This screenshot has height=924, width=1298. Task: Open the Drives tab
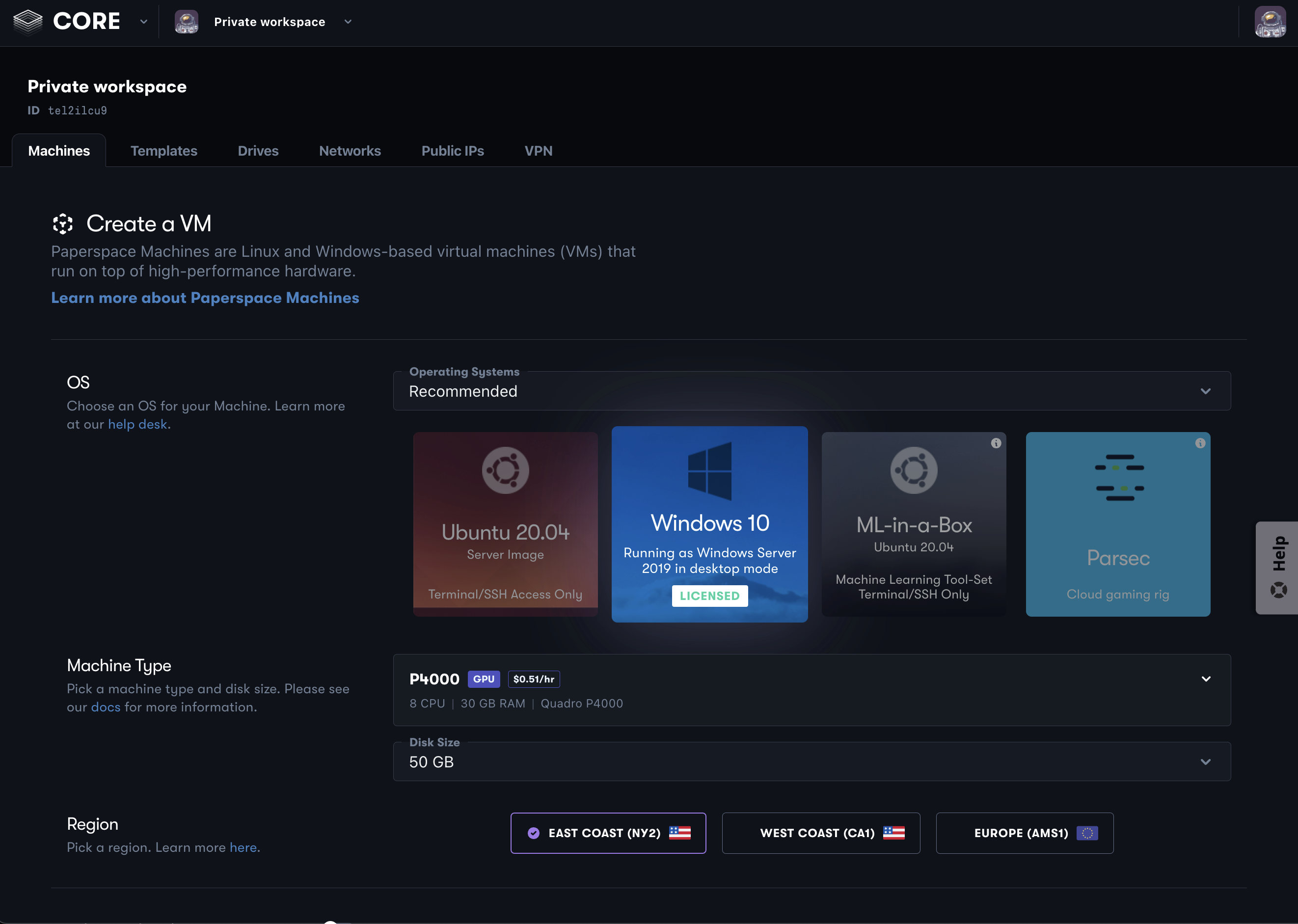[258, 151]
